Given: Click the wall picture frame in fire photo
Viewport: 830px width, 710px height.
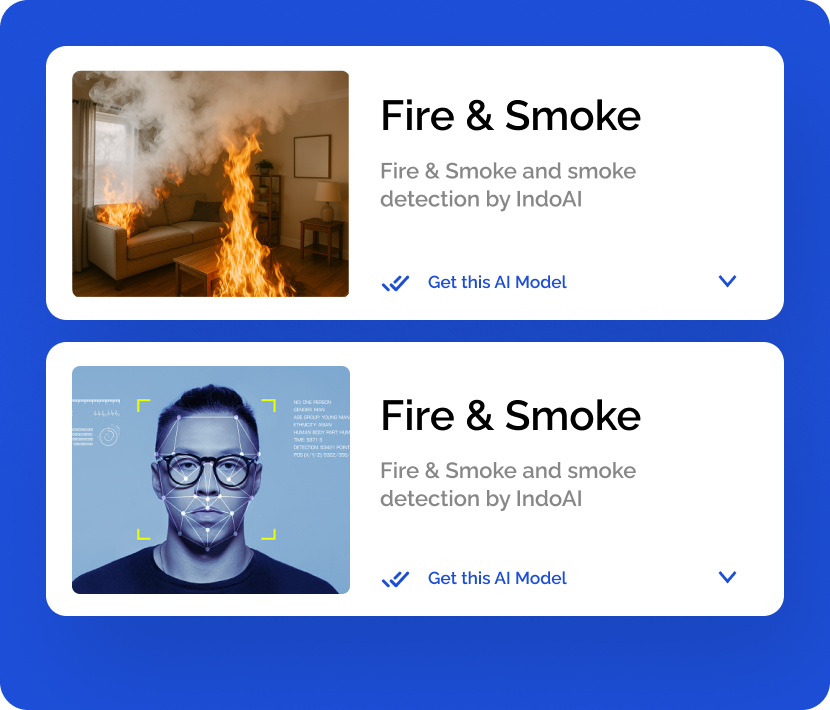Looking at the screenshot, I should click(312, 156).
